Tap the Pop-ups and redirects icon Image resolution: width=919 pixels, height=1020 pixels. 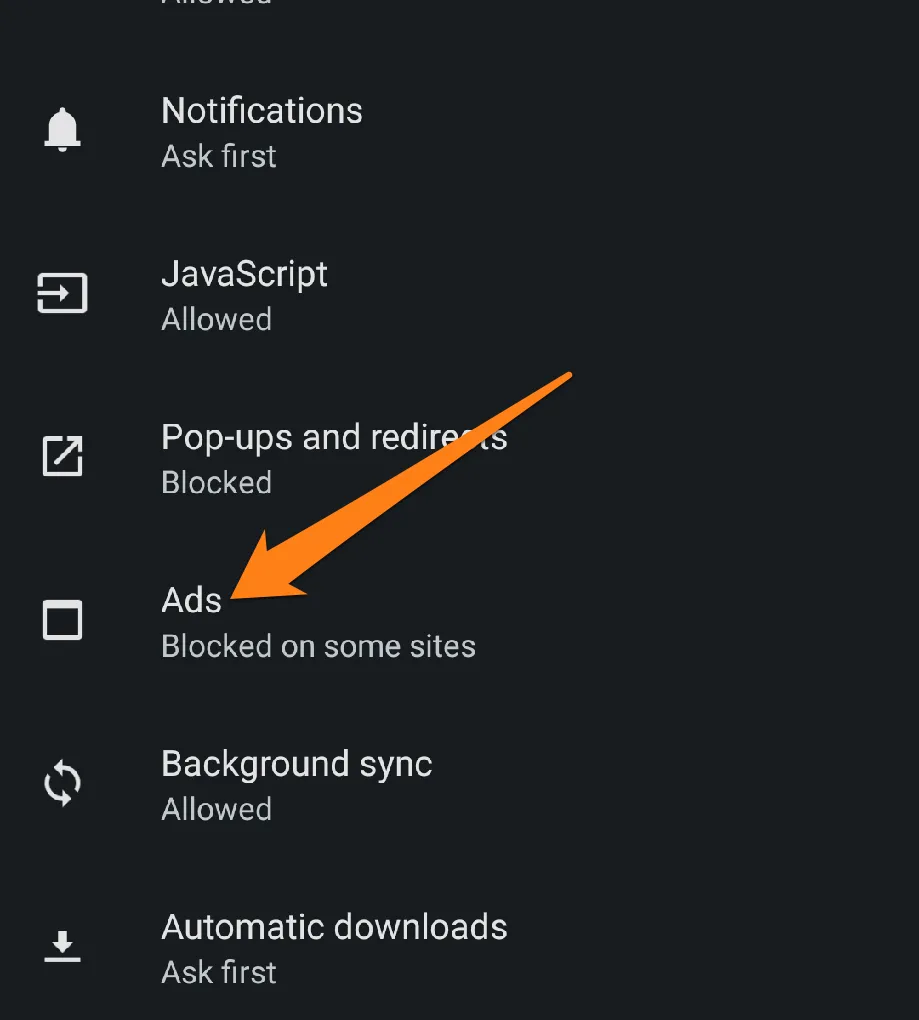click(x=62, y=456)
